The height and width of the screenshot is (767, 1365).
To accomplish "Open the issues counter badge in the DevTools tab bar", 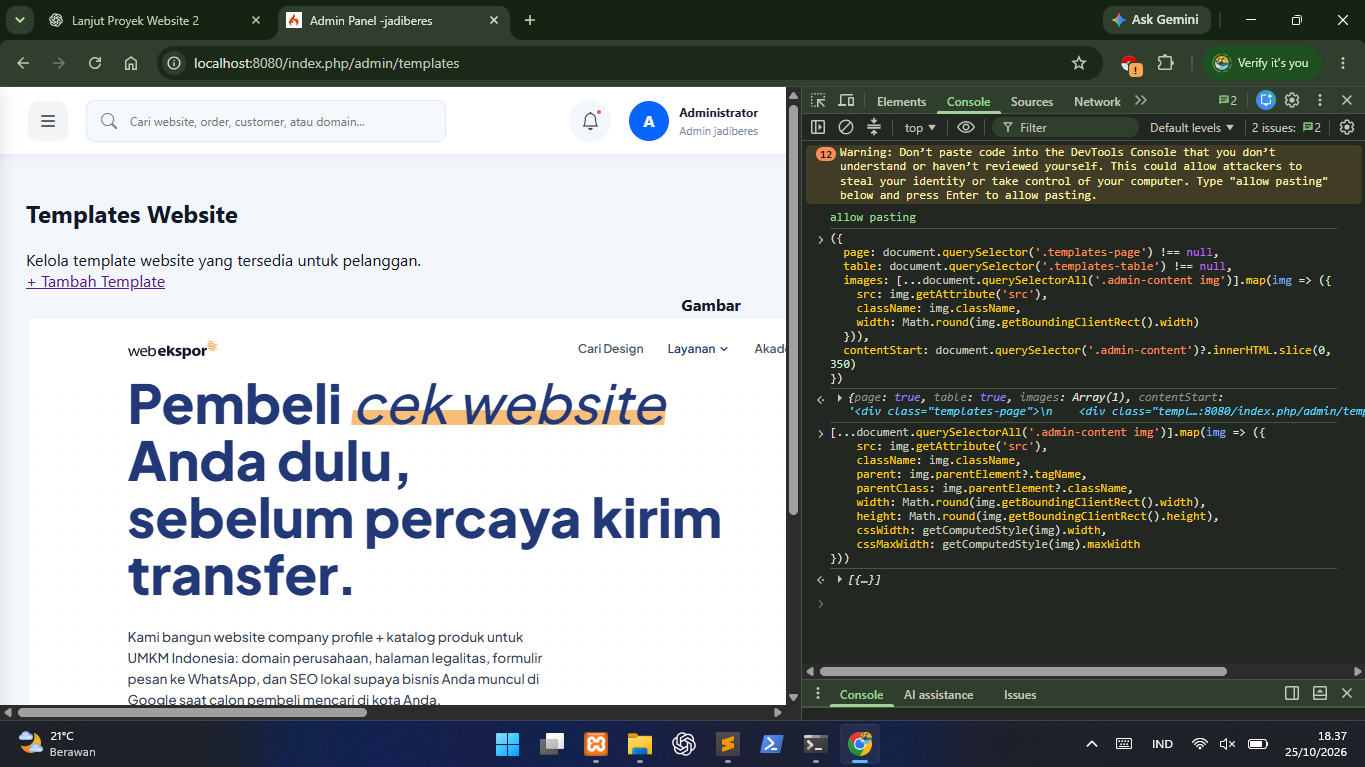I will pos(1228,101).
